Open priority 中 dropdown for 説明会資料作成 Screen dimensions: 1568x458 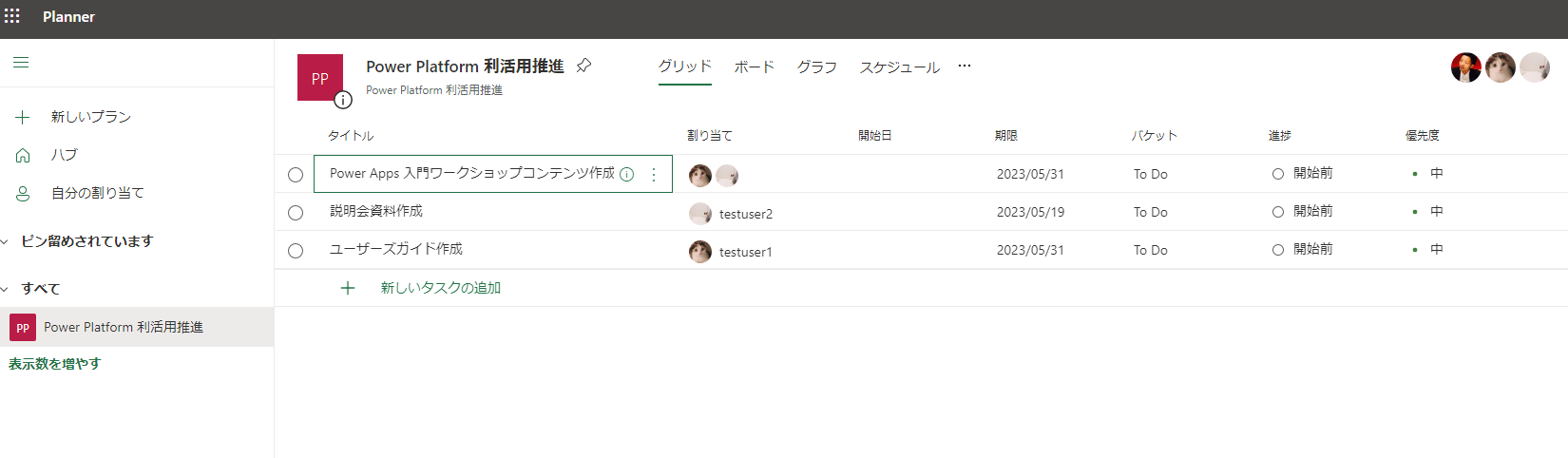coord(1428,212)
